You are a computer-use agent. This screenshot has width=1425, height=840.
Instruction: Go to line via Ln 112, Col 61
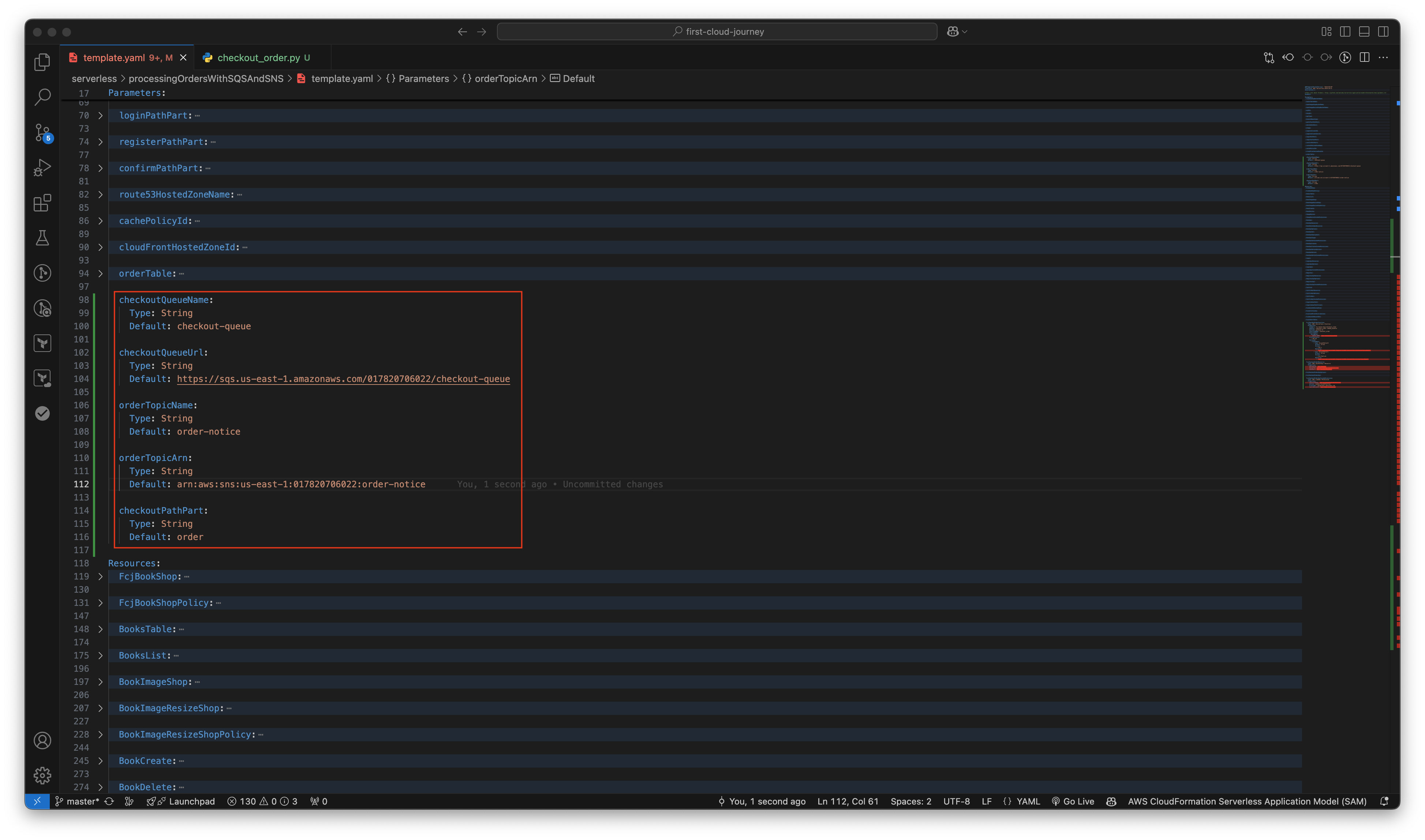tap(848, 801)
